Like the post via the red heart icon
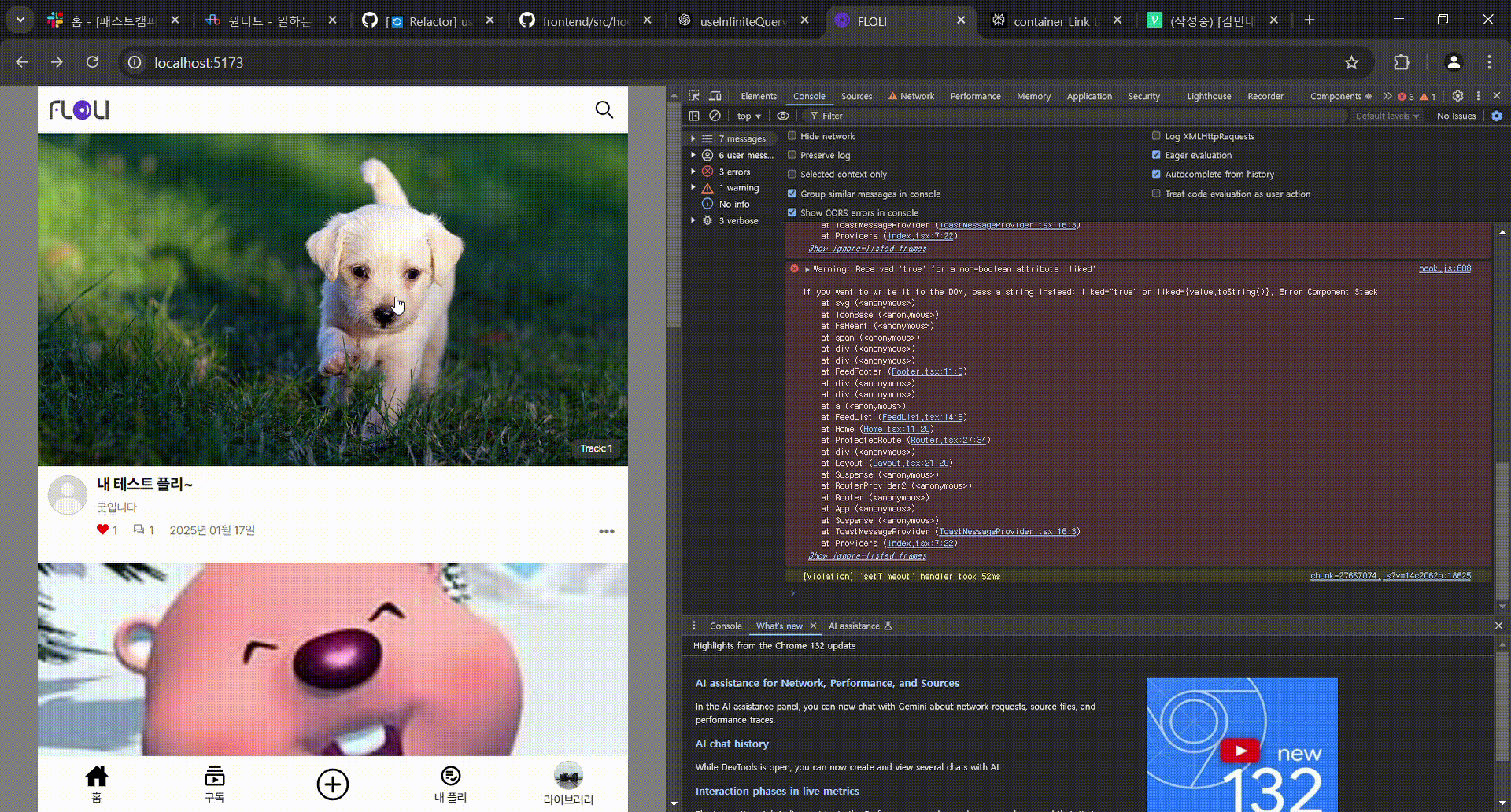The height and width of the screenshot is (812, 1511). pos(102,530)
